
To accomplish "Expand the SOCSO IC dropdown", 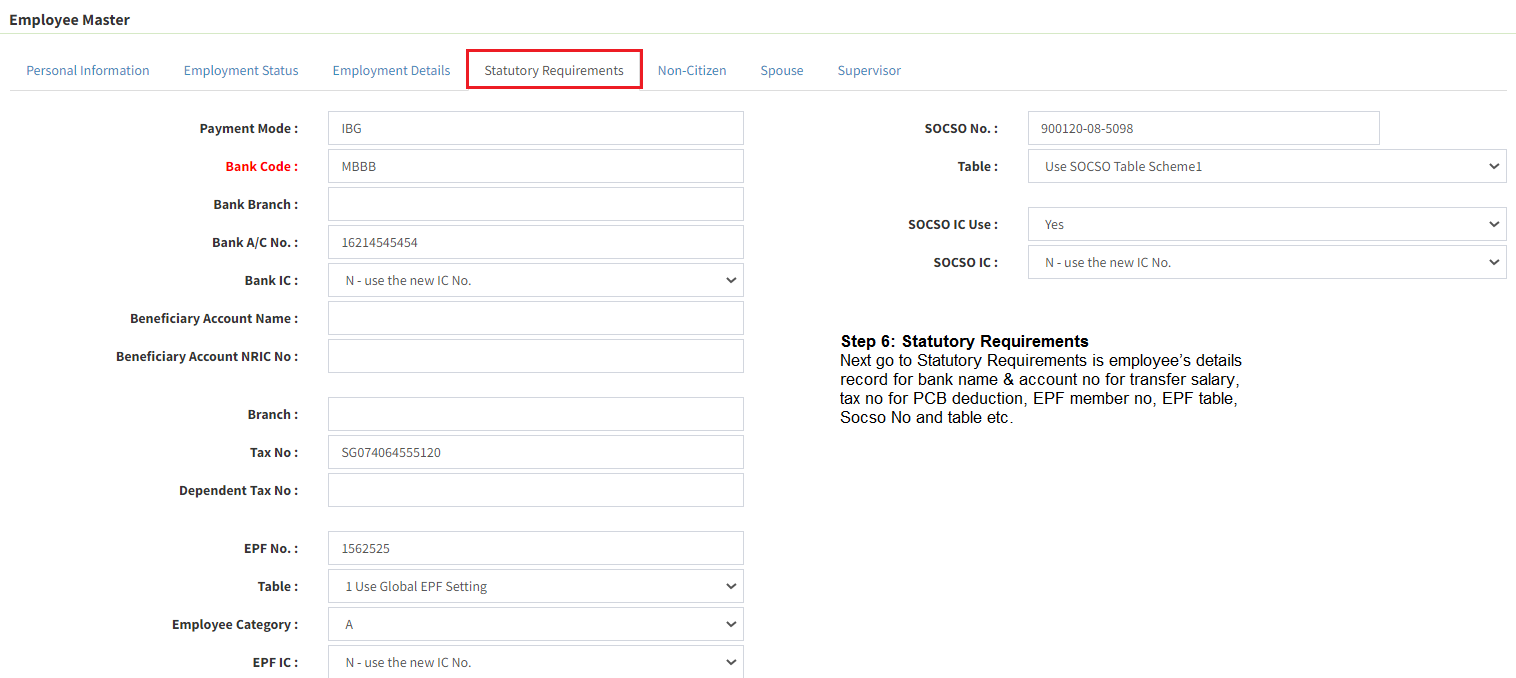I will tap(1266, 262).
